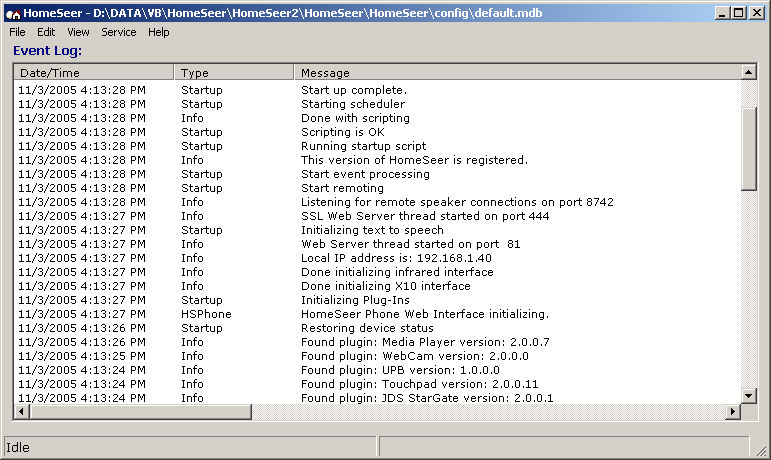Screen dimensions: 771x460
Task: Open the Help menu
Action: pos(159,32)
